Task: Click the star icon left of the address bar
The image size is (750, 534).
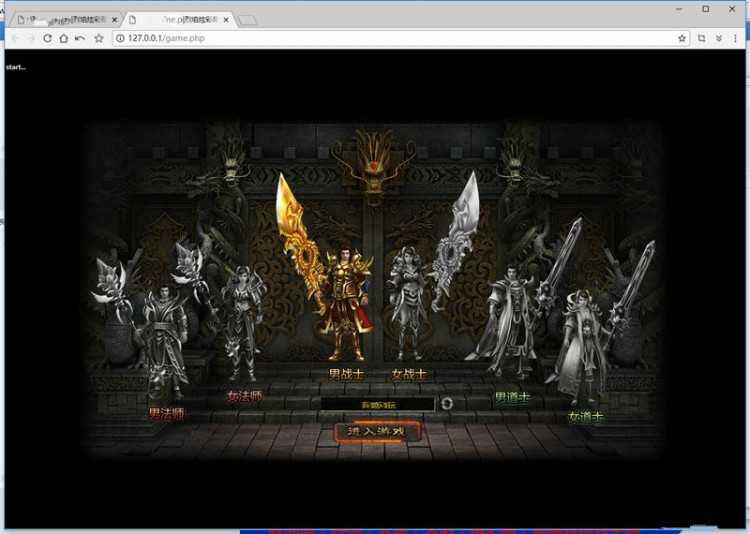Action: (x=98, y=38)
